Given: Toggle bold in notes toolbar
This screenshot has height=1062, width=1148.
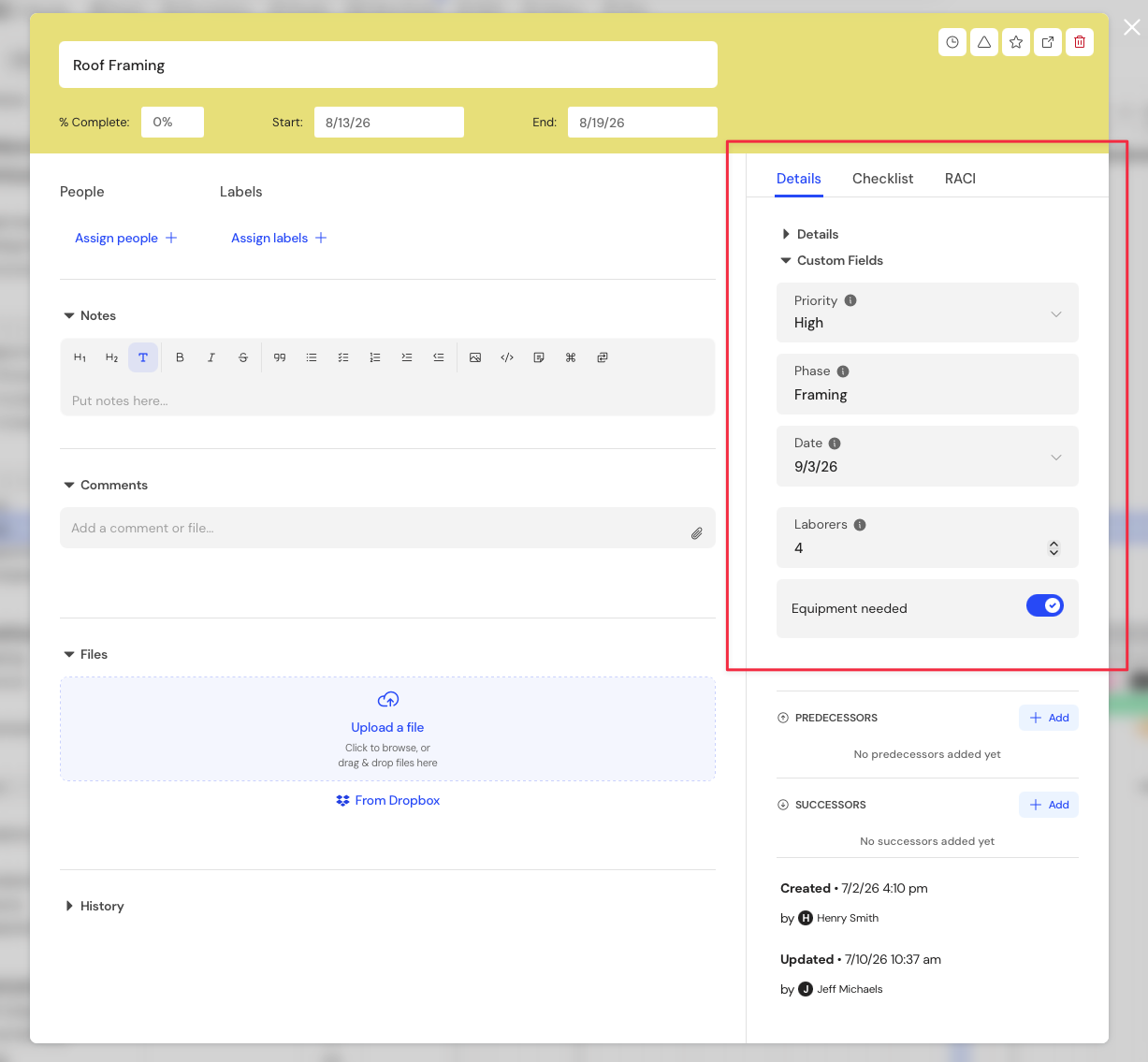Looking at the screenshot, I should point(180,357).
